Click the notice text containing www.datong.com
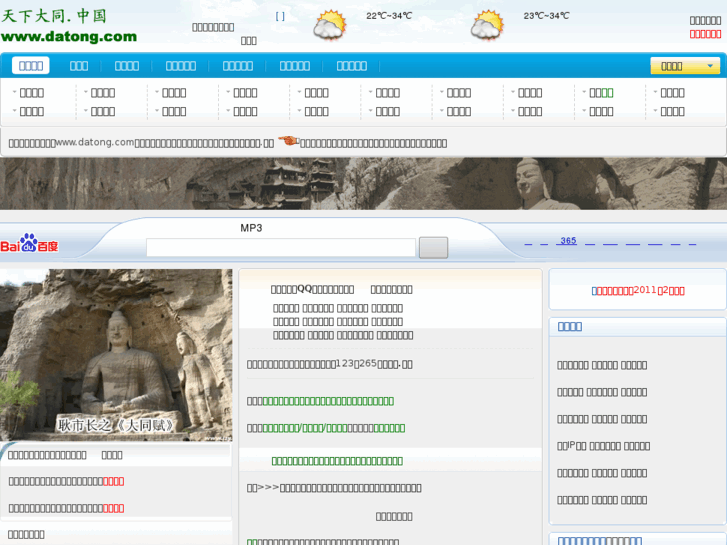The image size is (727, 545). [141, 143]
